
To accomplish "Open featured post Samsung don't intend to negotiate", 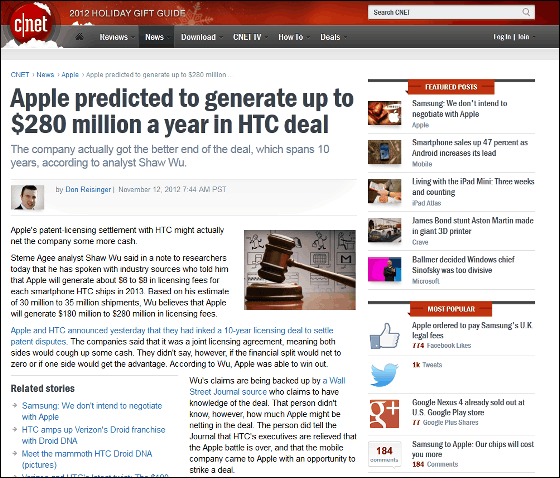I will (459, 109).
